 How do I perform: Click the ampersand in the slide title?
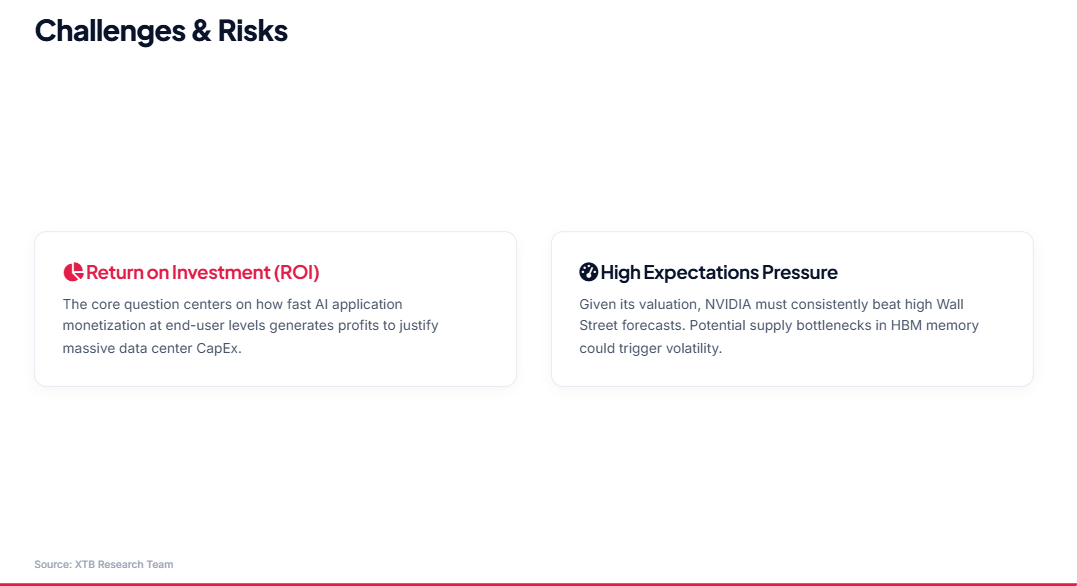[201, 31]
